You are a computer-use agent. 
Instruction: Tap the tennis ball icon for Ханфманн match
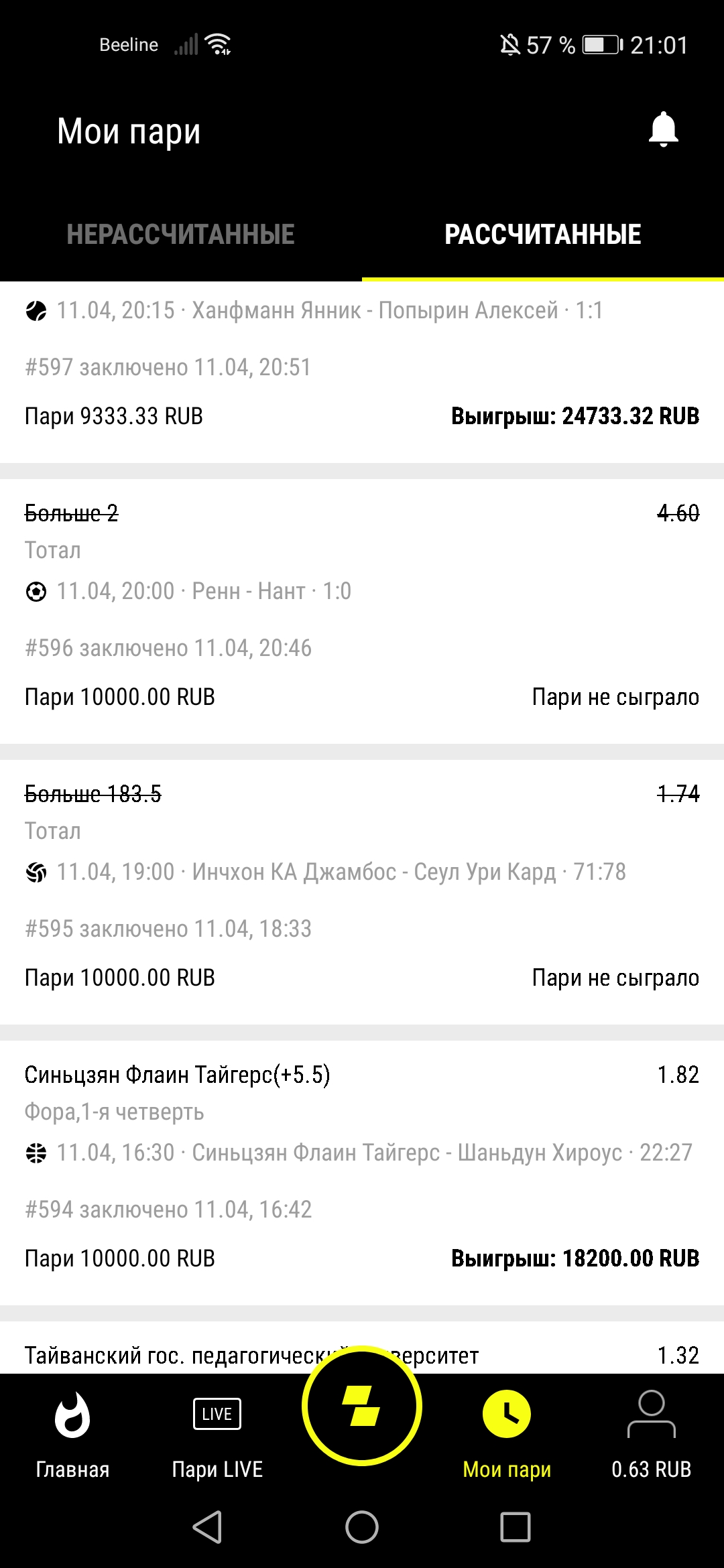[36, 311]
